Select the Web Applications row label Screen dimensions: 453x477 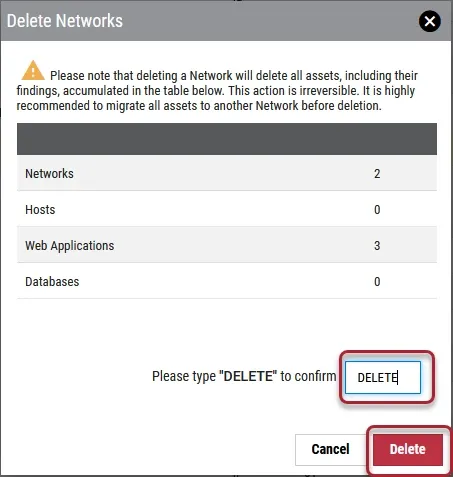[70, 246]
